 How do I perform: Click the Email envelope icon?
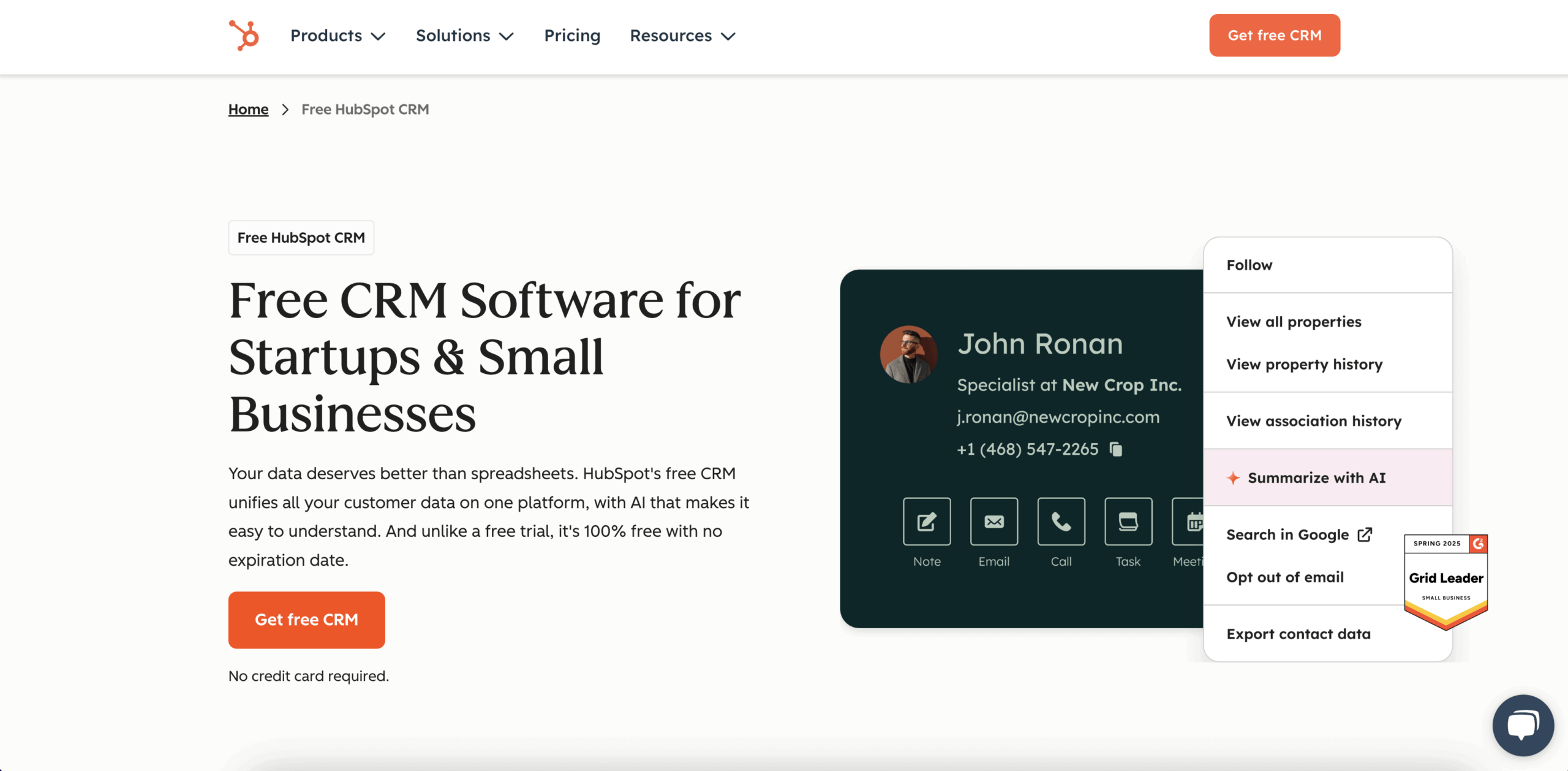click(x=993, y=522)
